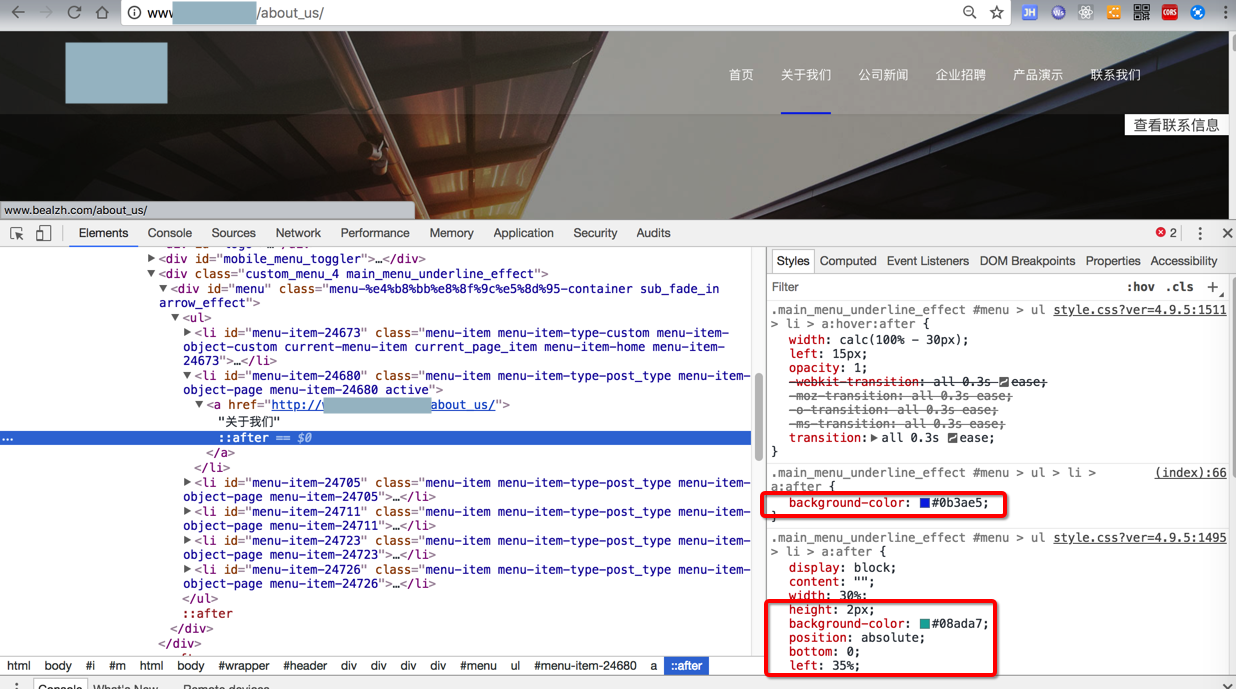Expand the mobile_menu_toggler div node
1236x689 pixels.
[152, 259]
